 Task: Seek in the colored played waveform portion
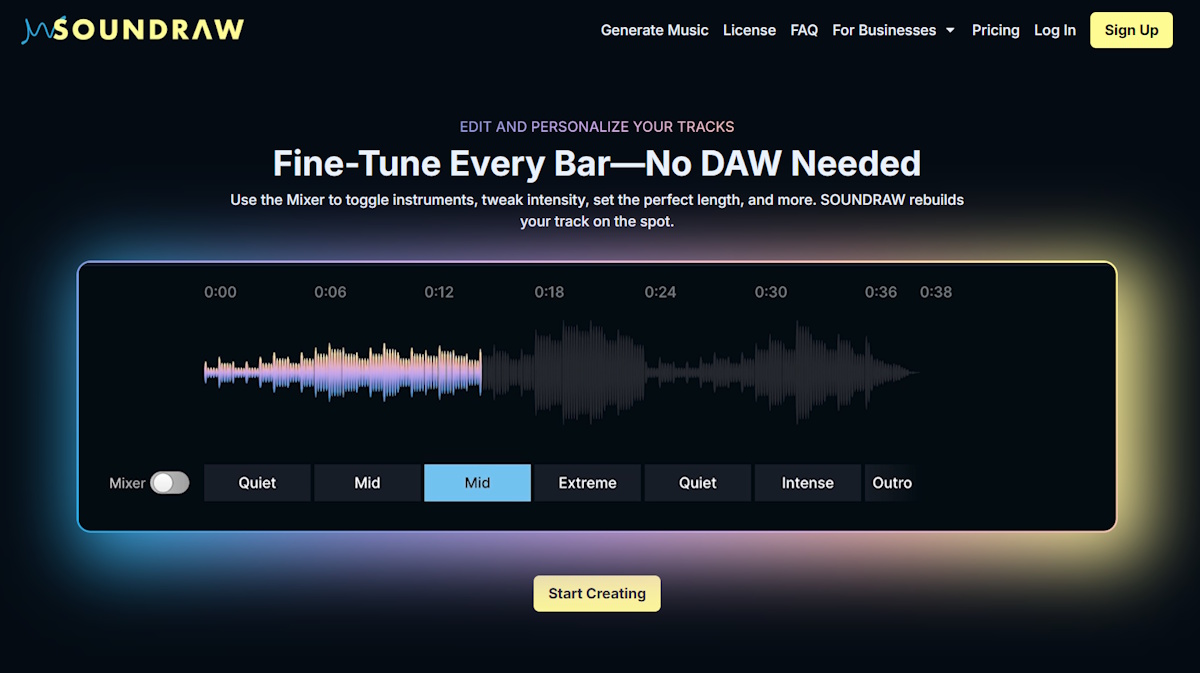[343, 372]
